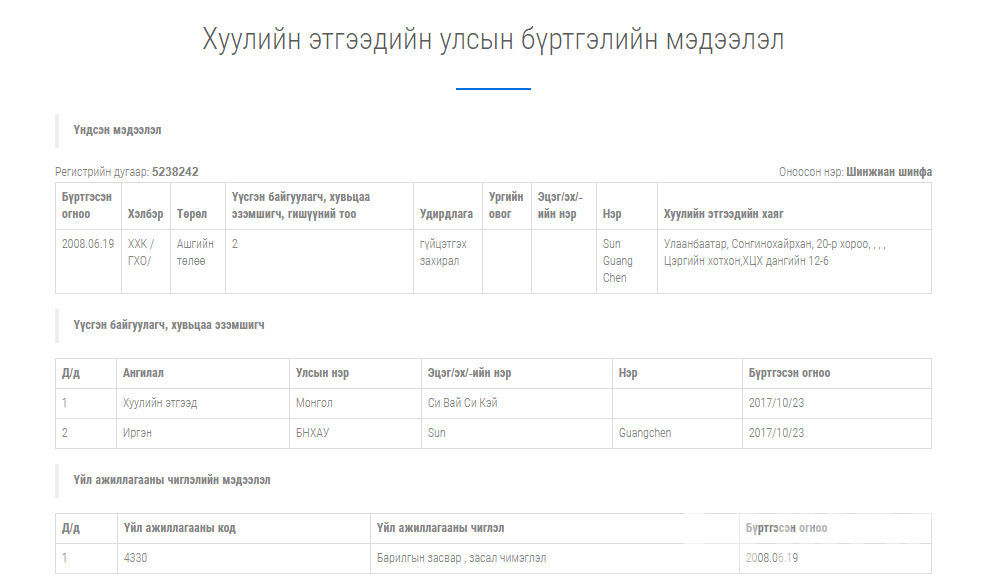This screenshot has height=578, width=991.
Task: Click the registration number 5238242
Action: pos(175,172)
